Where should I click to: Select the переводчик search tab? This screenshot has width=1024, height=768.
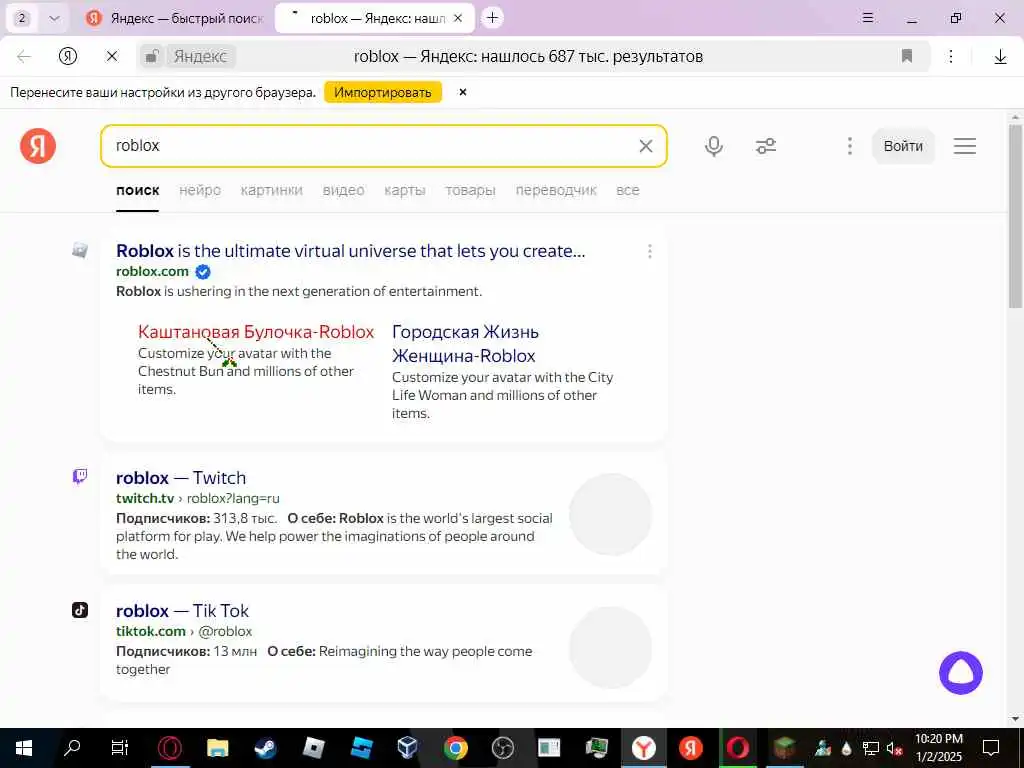(556, 190)
